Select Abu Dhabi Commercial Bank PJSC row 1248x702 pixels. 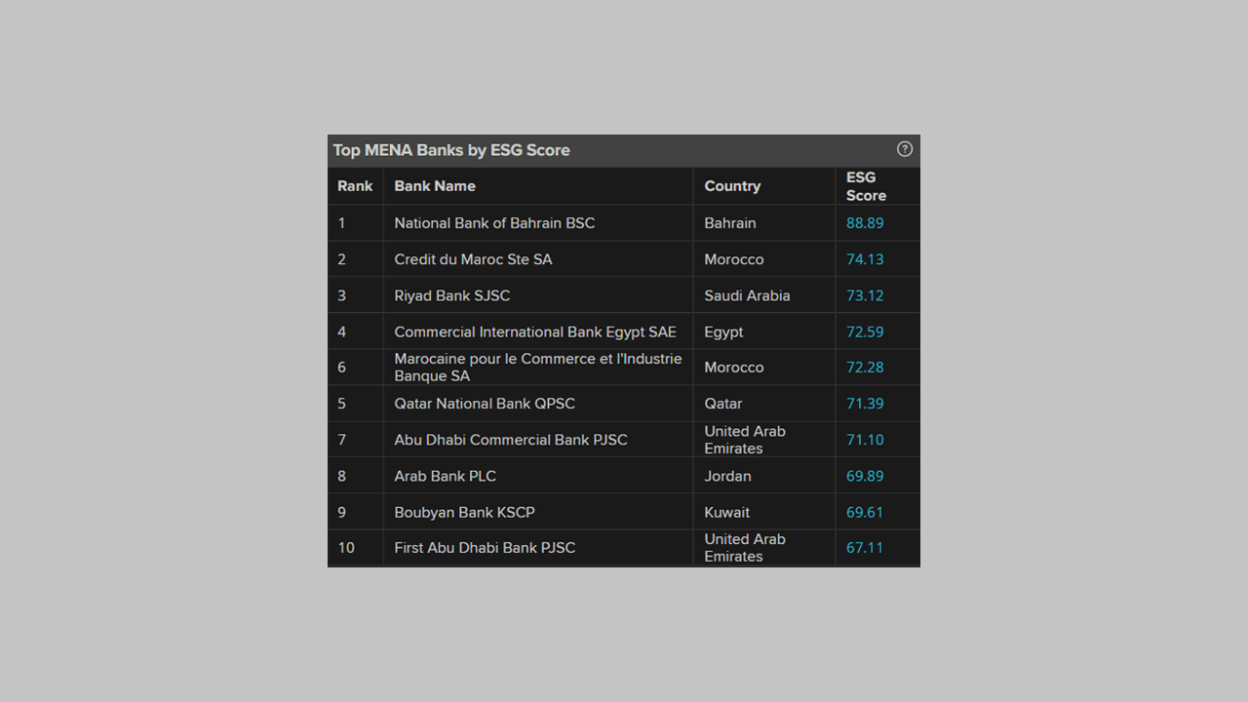[x=511, y=439]
